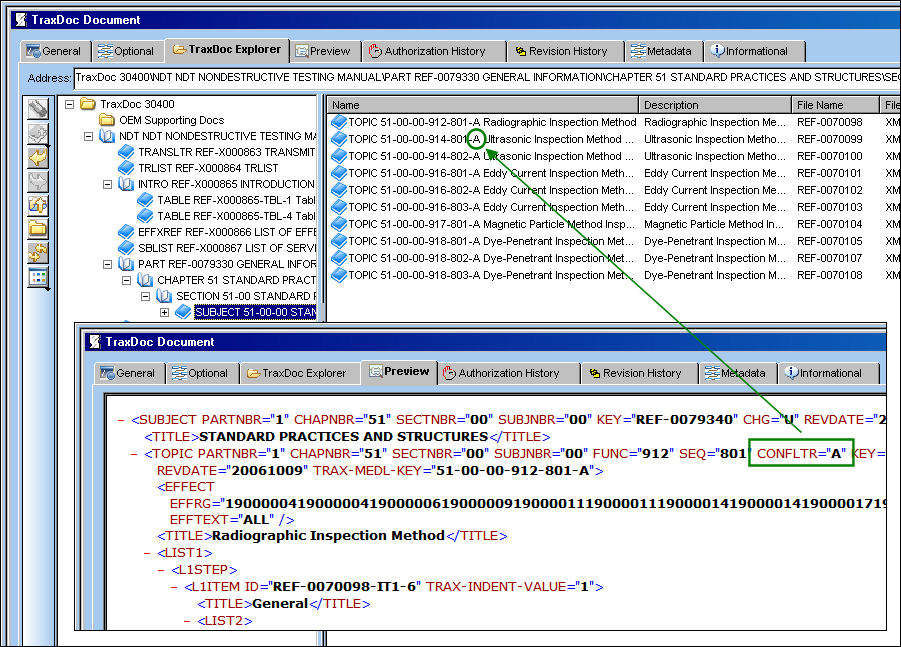Click the book icon beside TRLIST REF-X000864

pyautogui.click(x=126, y=168)
